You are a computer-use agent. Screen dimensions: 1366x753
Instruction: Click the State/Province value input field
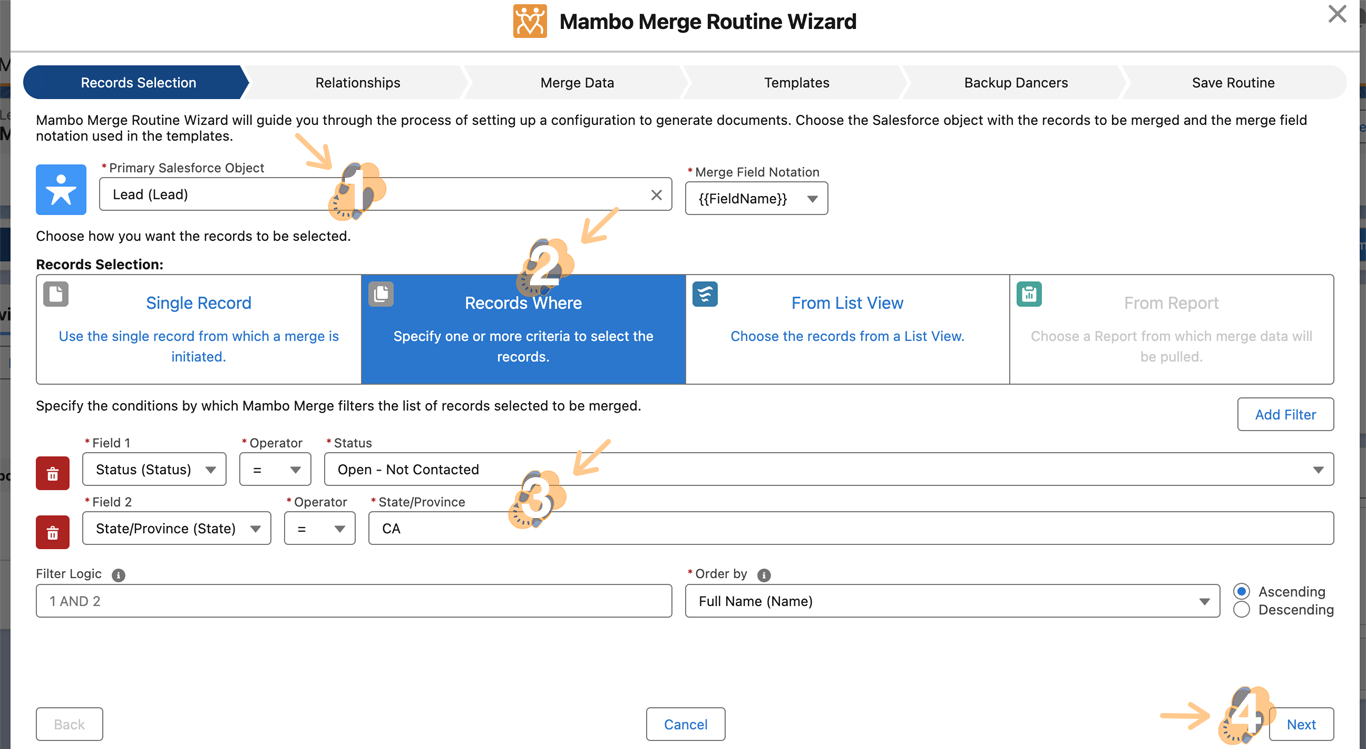pos(850,529)
